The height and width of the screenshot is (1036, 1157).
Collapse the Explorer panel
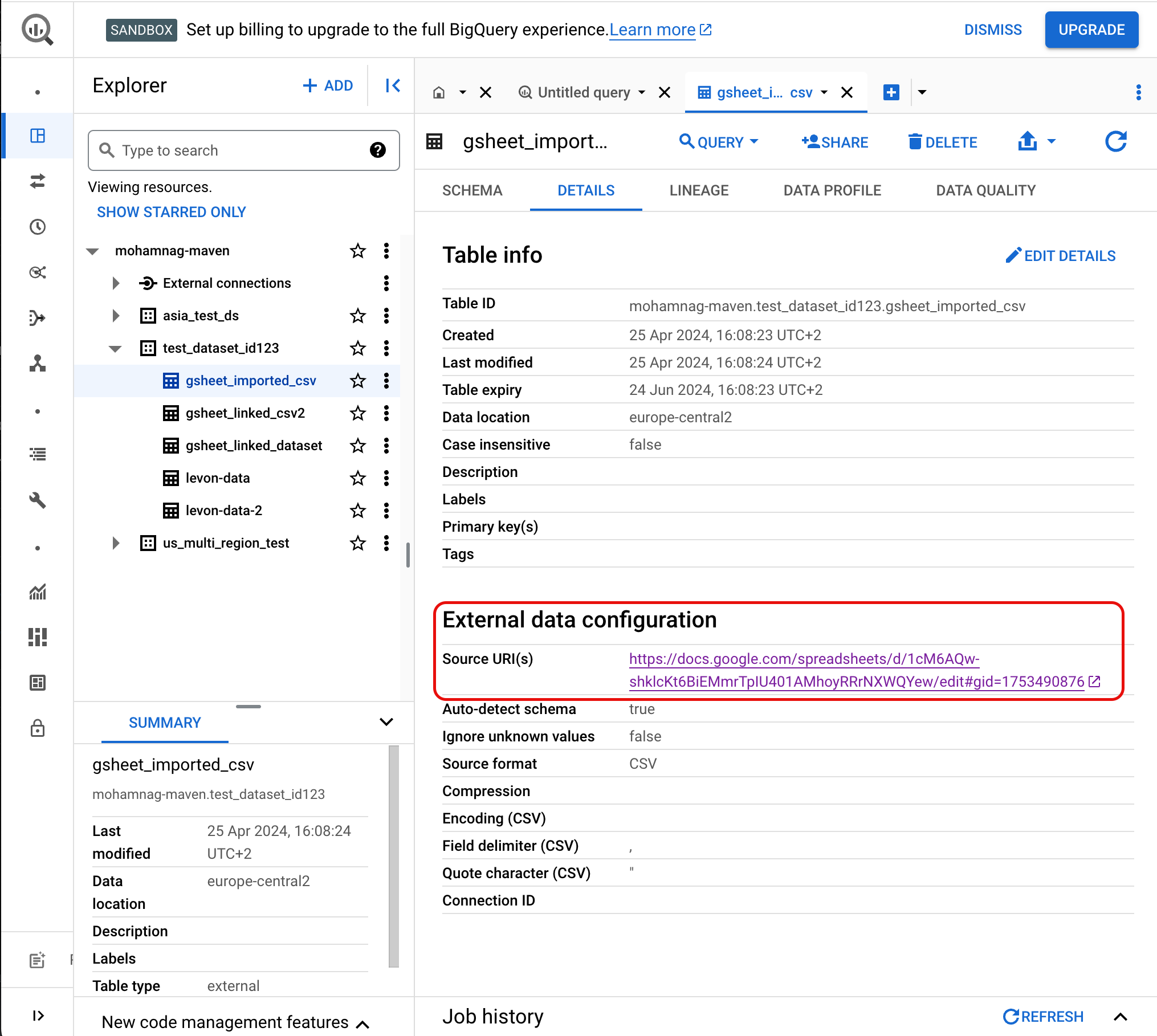(x=393, y=85)
